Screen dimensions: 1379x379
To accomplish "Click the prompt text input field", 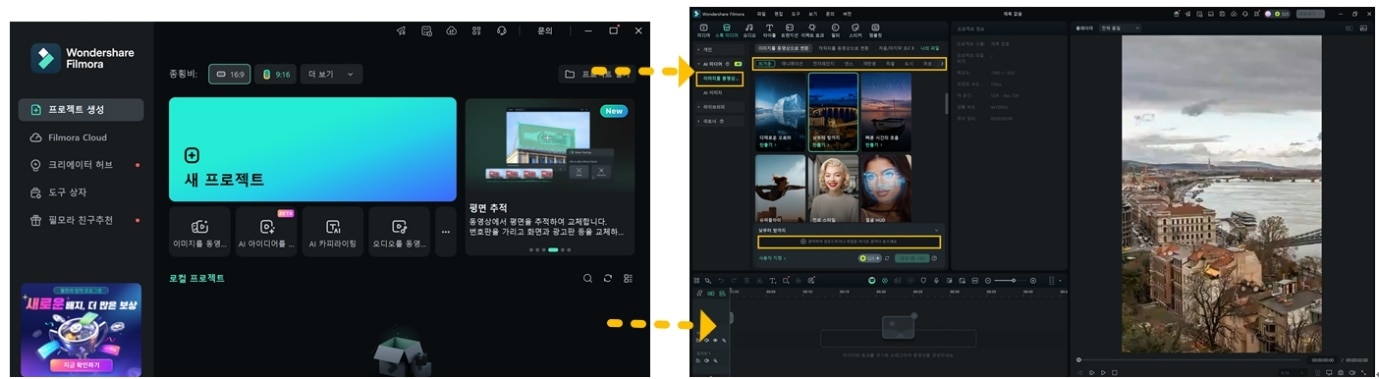I will pyautogui.click(x=848, y=242).
